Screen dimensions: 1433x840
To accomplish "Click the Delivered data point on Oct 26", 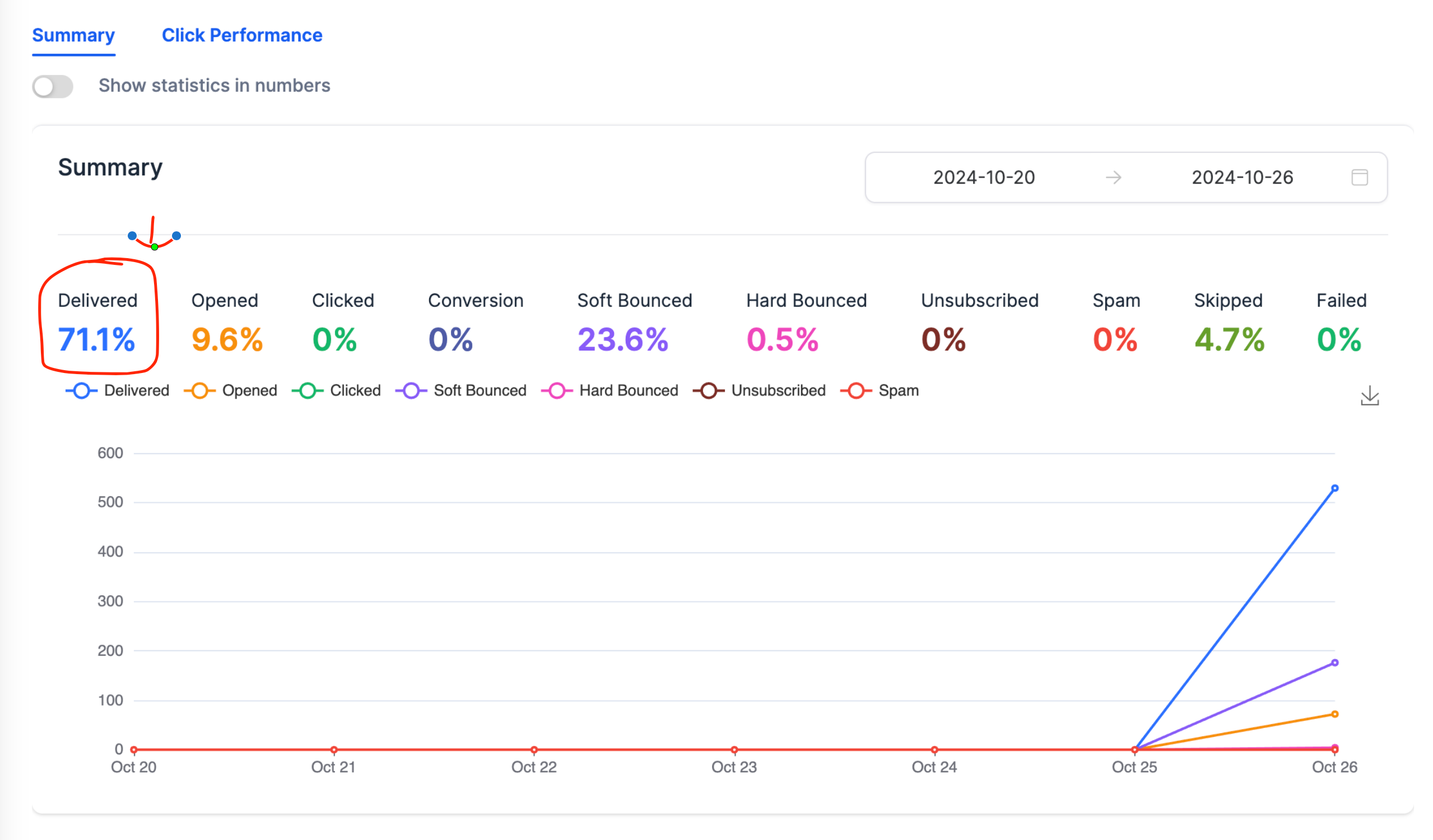I will pos(1334,488).
